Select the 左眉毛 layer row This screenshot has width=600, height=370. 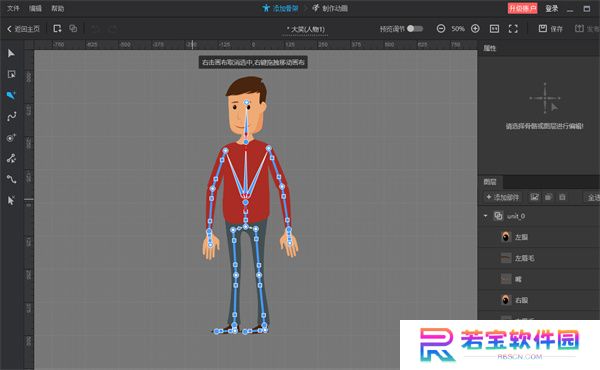click(x=539, y=258)
